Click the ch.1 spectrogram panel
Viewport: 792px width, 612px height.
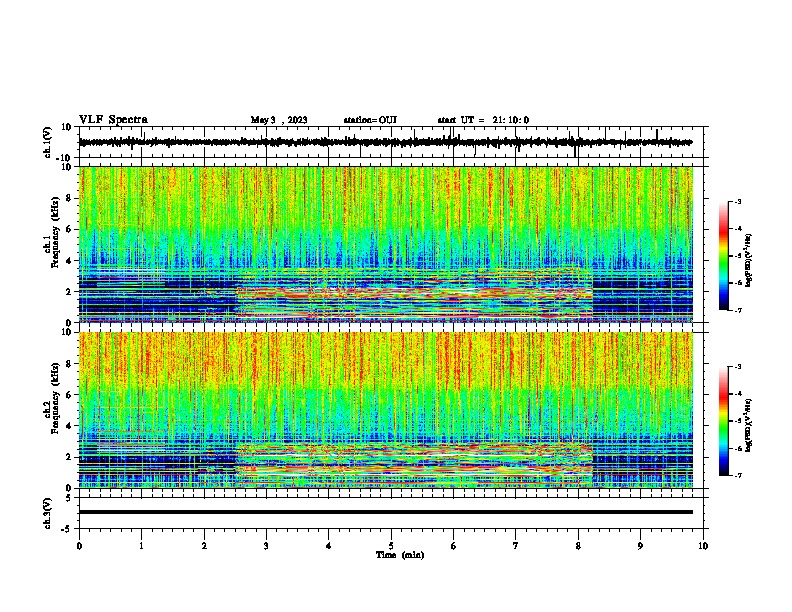(x=385, y=244)
